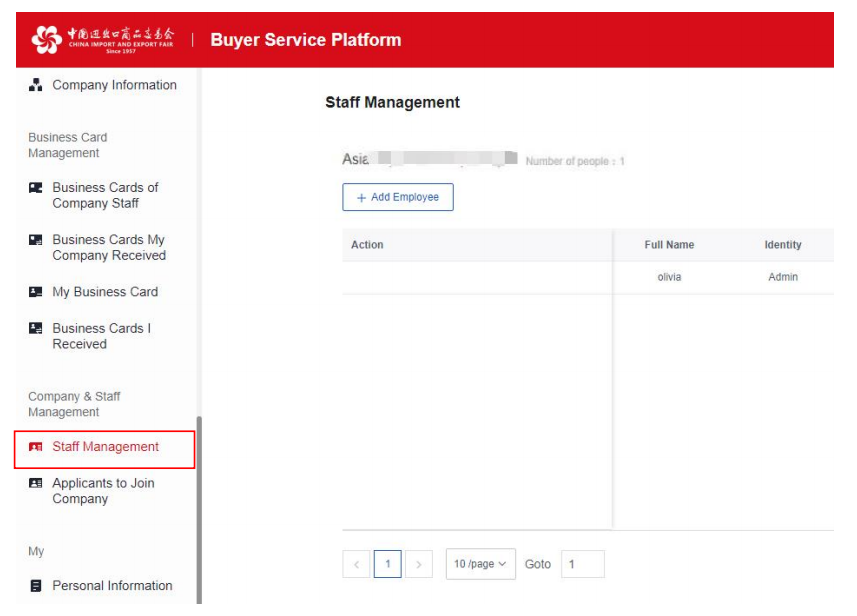Screen dimensions: 857x616
Task: Click the sidebar vertical scrollbar
Action: point(198,500)
